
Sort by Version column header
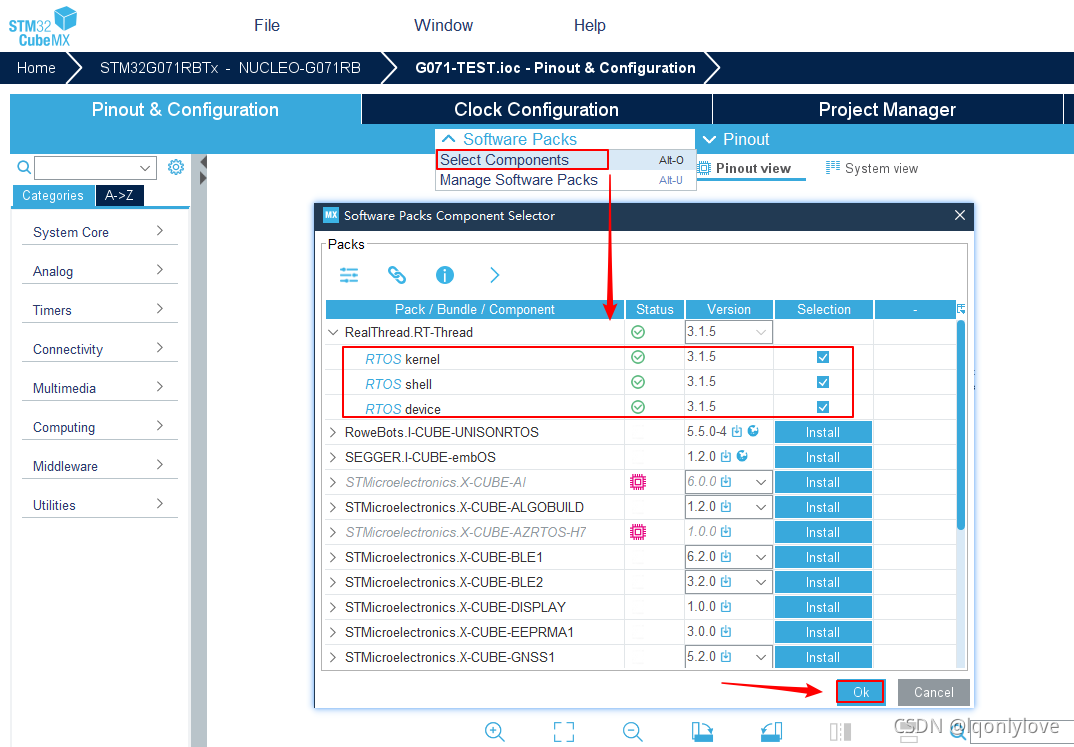click(729, 309)
